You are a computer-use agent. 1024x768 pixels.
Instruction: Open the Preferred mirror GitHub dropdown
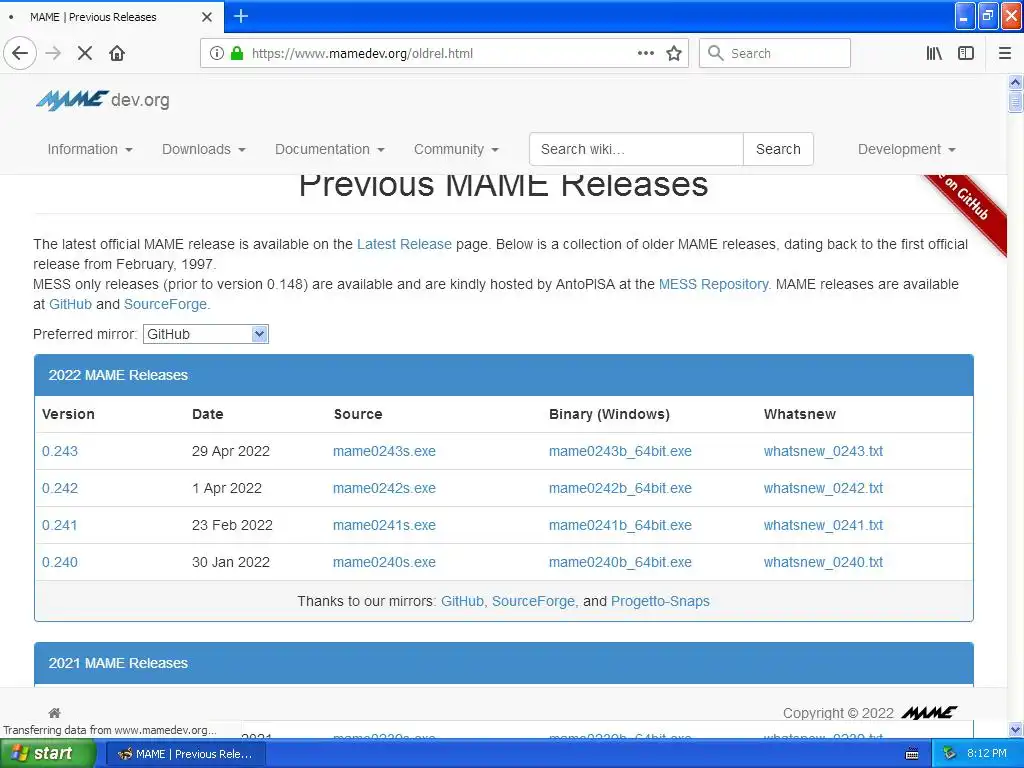click(x=206, y=334)
